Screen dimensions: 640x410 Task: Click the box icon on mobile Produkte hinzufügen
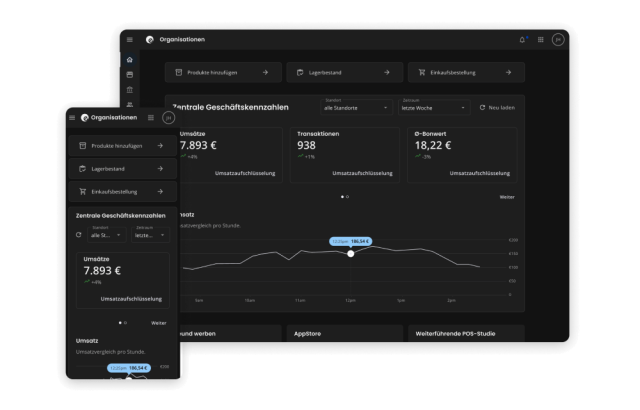[82, 146]
